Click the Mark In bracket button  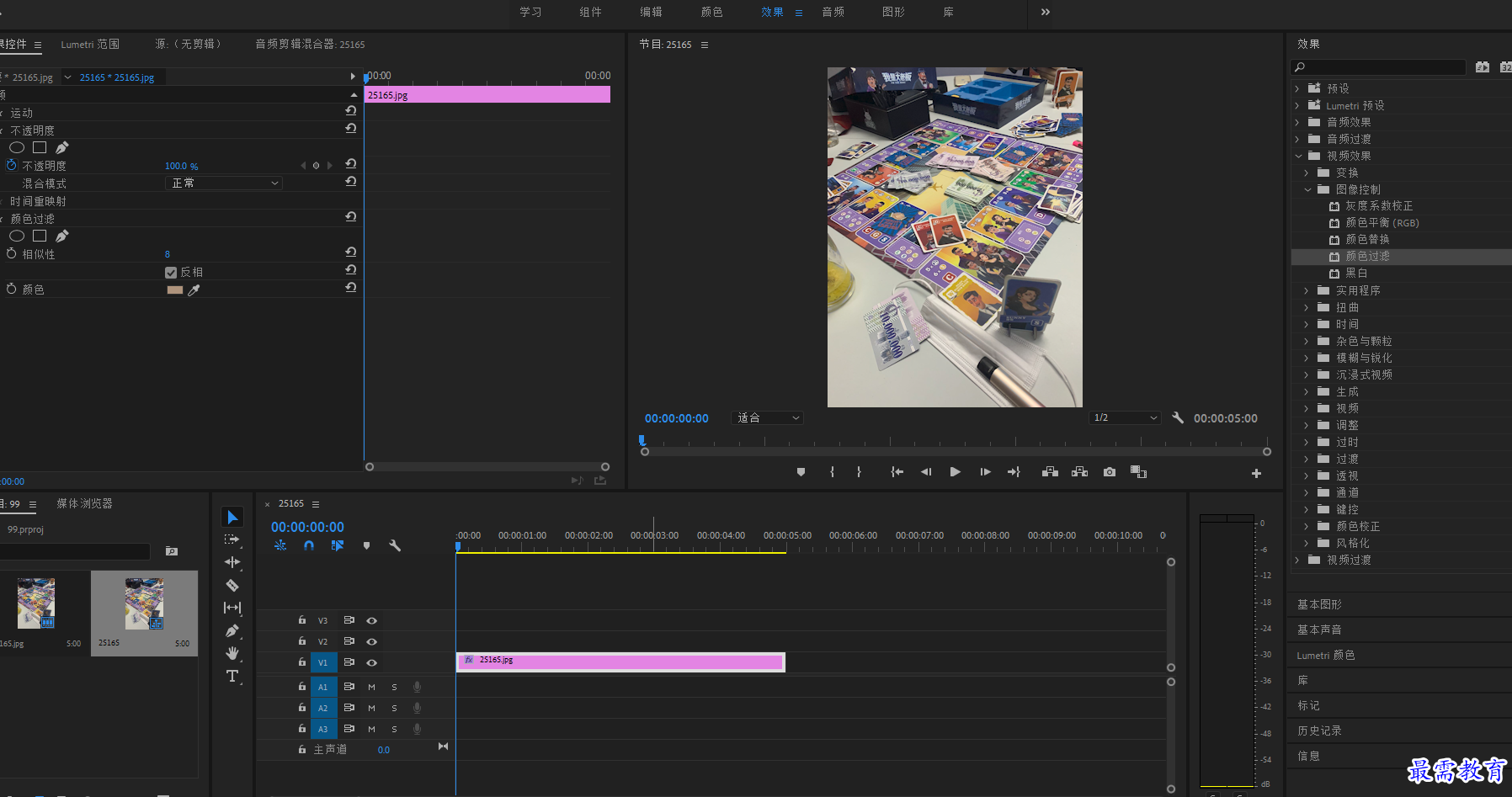click(832, 472)
